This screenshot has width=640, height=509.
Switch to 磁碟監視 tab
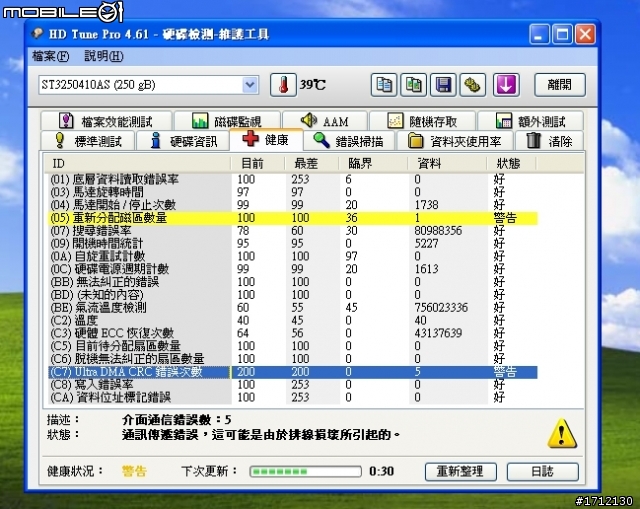coord(227,121)
